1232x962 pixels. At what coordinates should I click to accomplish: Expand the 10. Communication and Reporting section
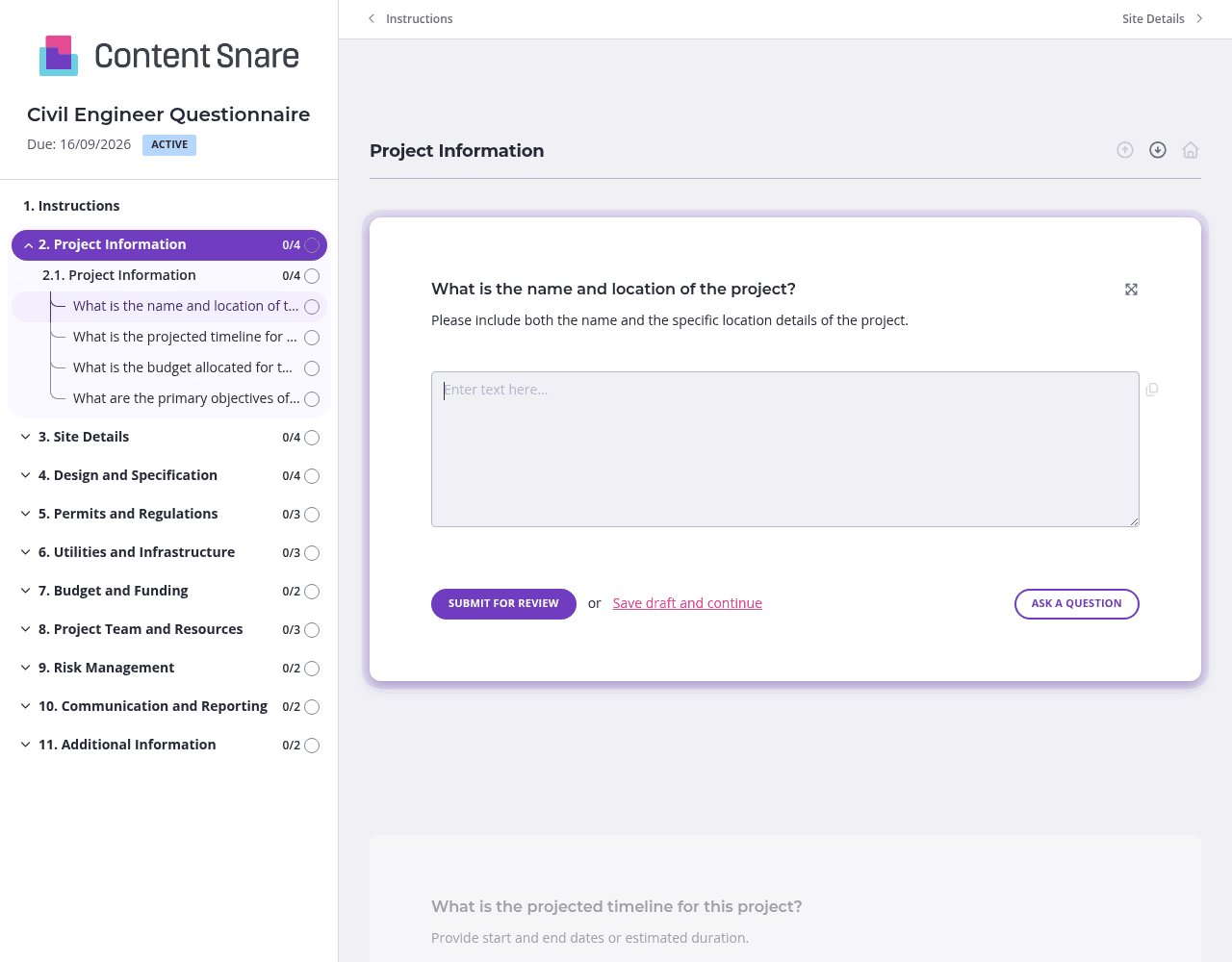26,706
